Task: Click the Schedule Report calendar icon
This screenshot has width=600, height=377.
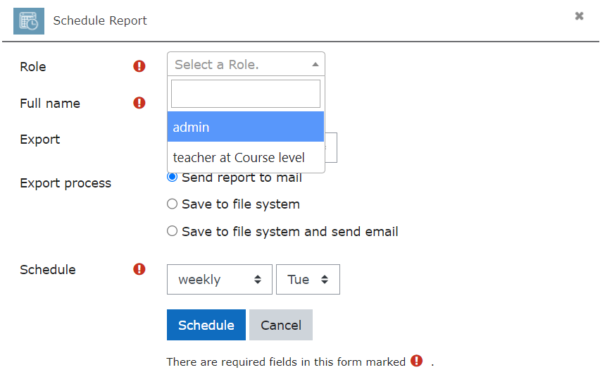Action: click(29, 21)
